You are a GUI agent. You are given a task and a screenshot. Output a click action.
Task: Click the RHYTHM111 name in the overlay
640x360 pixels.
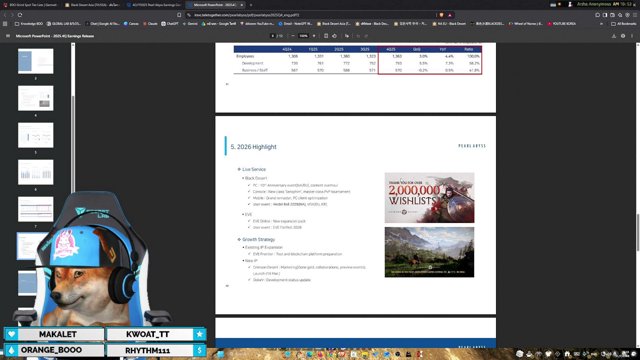coord(147,350)
